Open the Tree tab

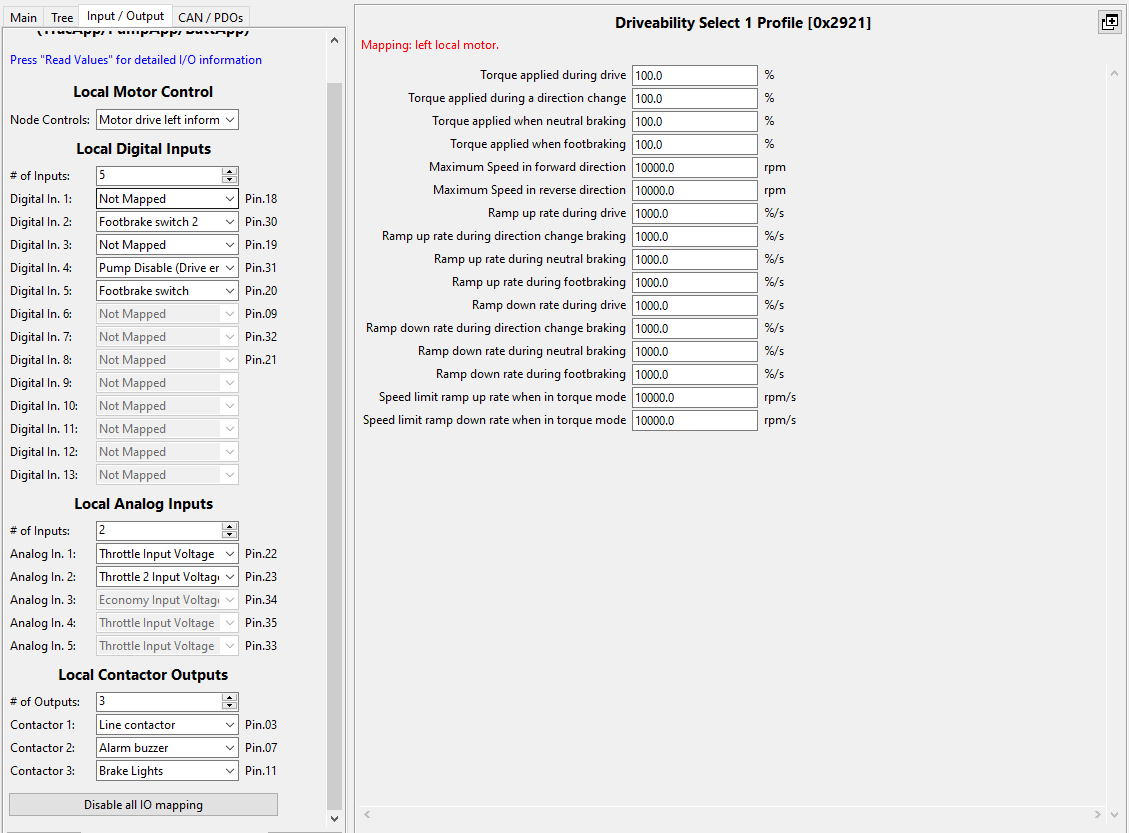62,17
